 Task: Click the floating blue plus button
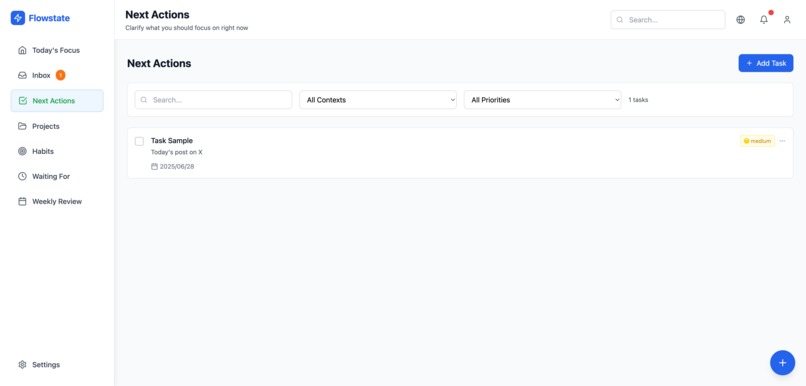782,363
